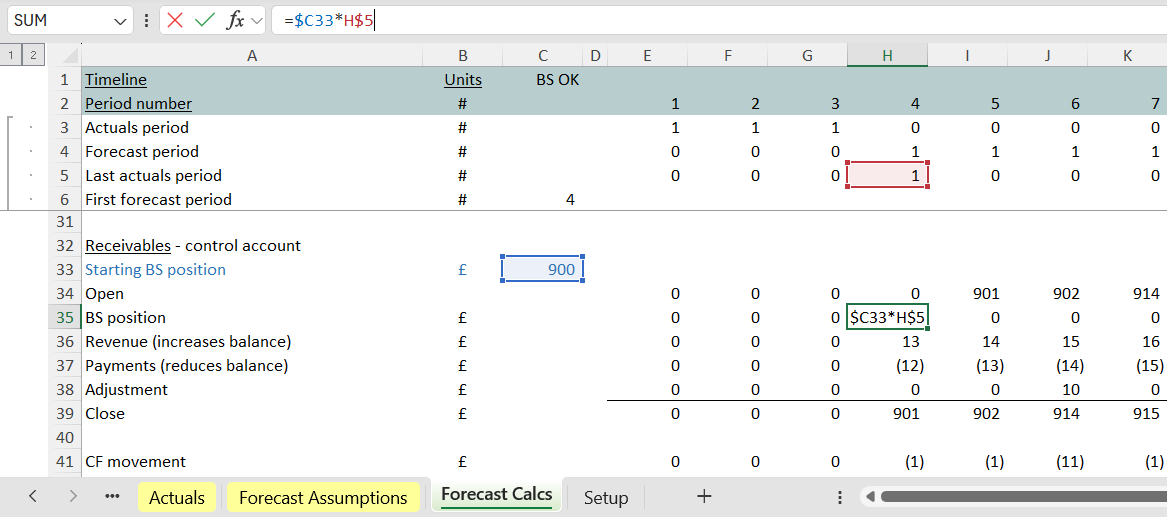Open the Forecast Assumptions sheet tab
The image size is (1167, 517).
(323, 497)
